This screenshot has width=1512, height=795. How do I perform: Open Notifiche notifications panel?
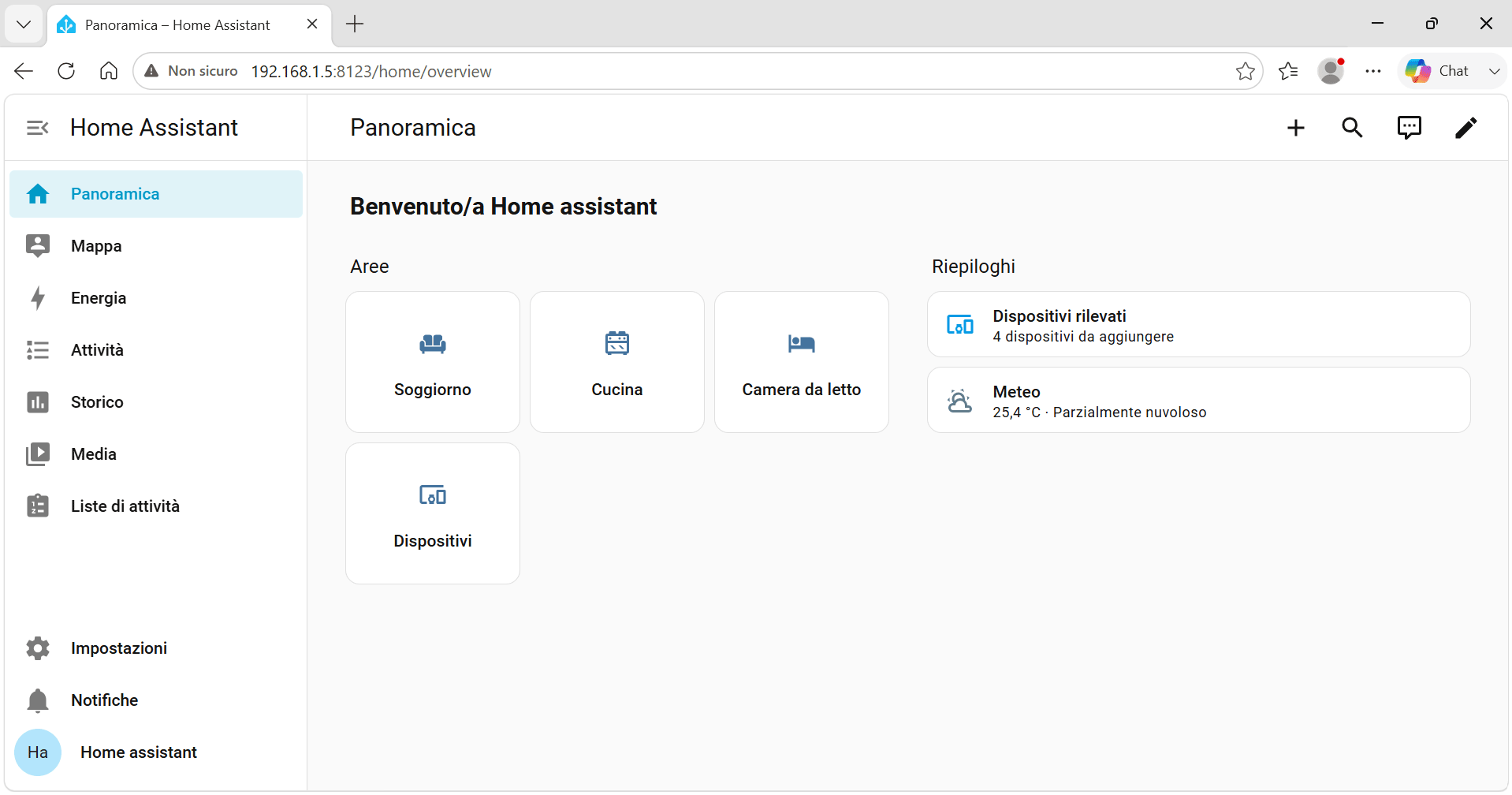(156, 700)
